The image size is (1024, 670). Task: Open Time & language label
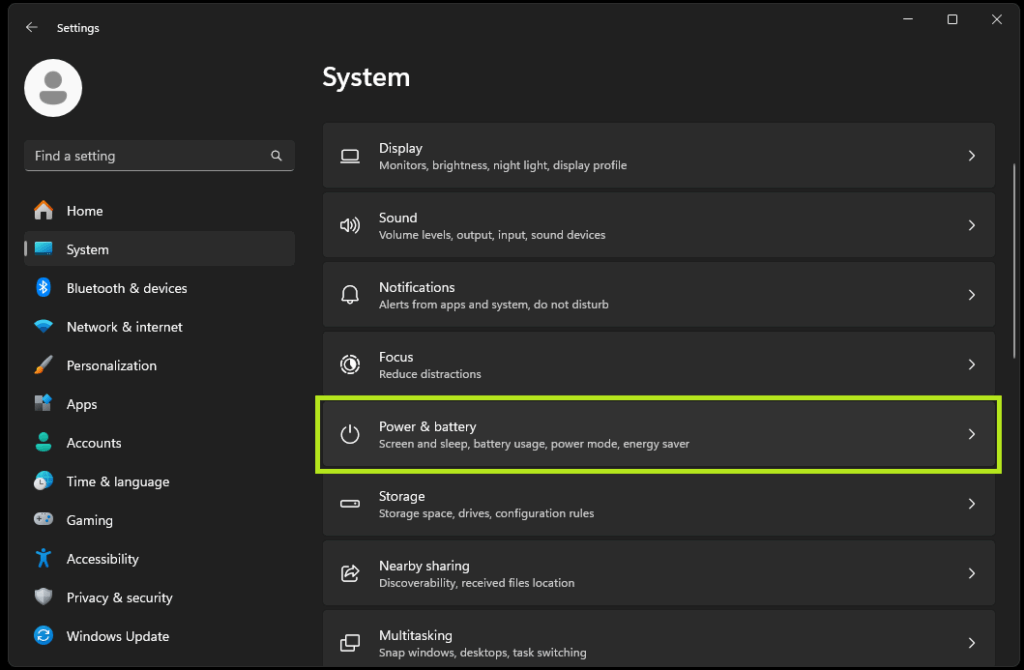(x=118, y=481)
